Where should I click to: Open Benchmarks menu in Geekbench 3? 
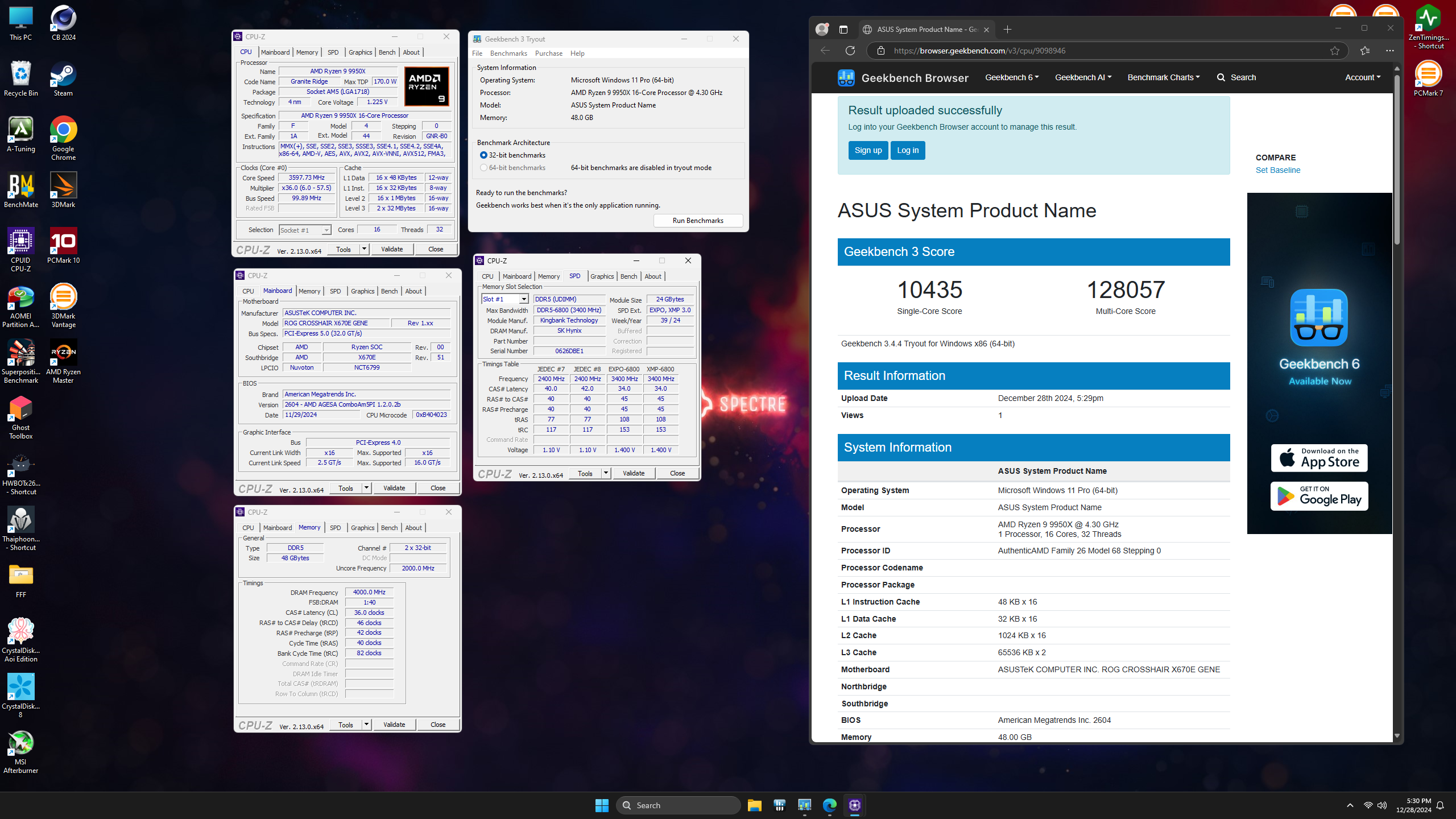coord(508,53)
